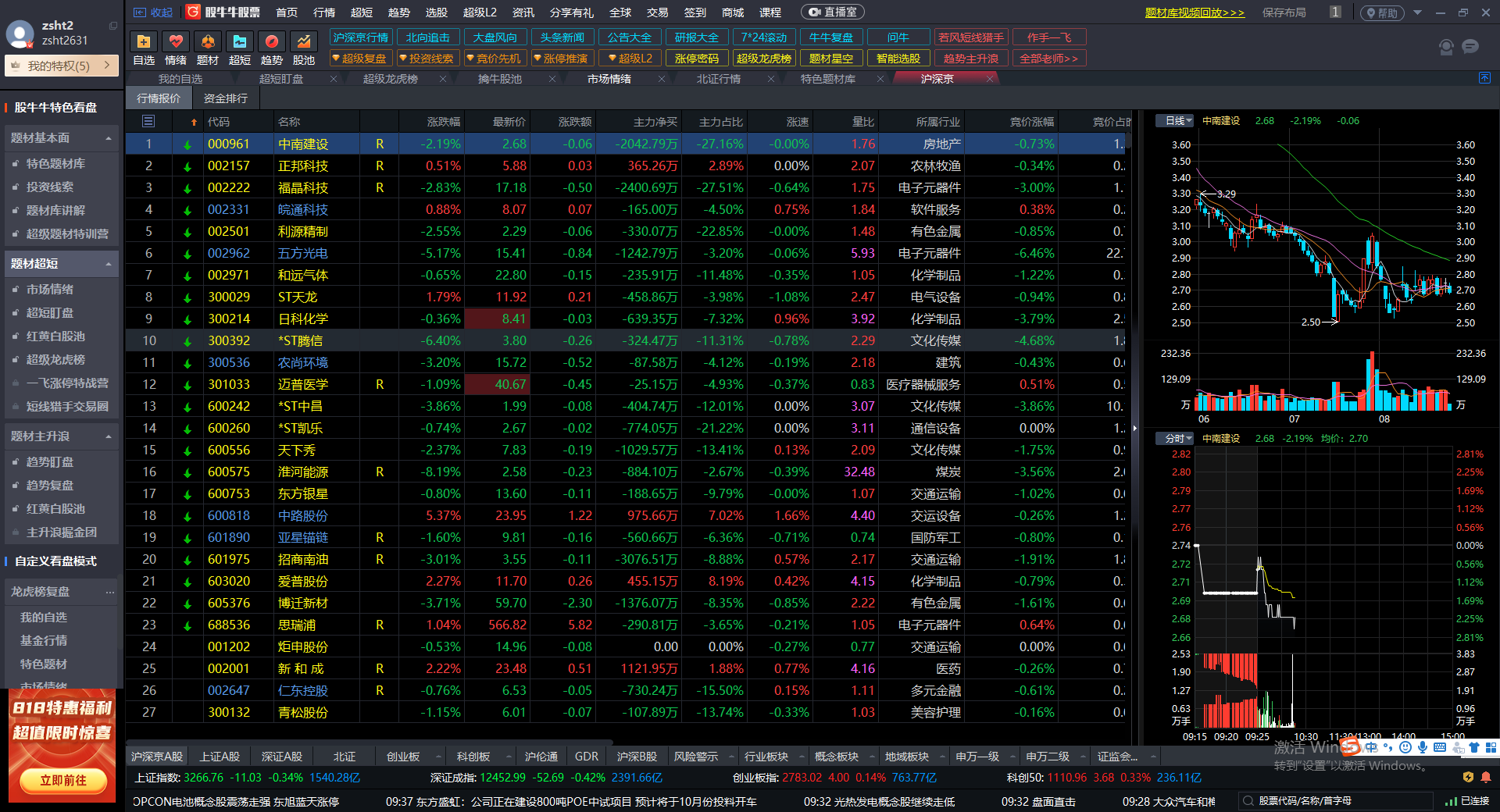Viewport: 1500px width, 812px height.
Task: Click the 保存布局 button
Action: pos(1284,12)
